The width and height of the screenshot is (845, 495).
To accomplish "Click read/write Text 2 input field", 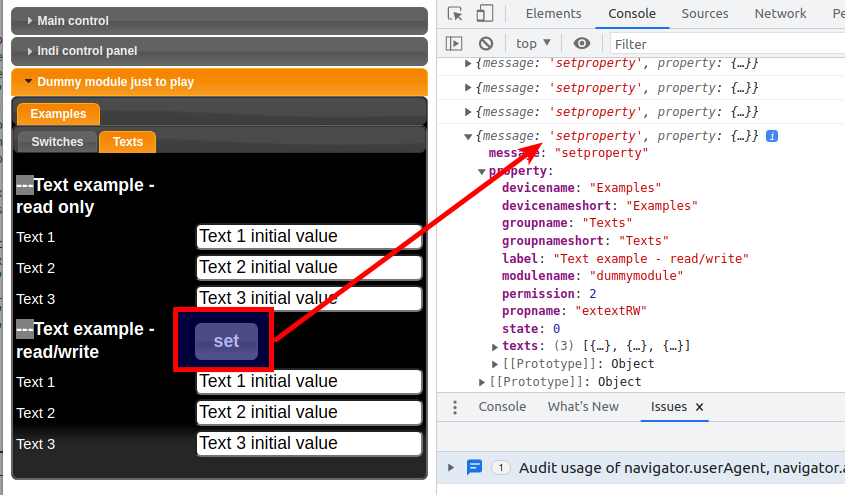I will [309, 413].
